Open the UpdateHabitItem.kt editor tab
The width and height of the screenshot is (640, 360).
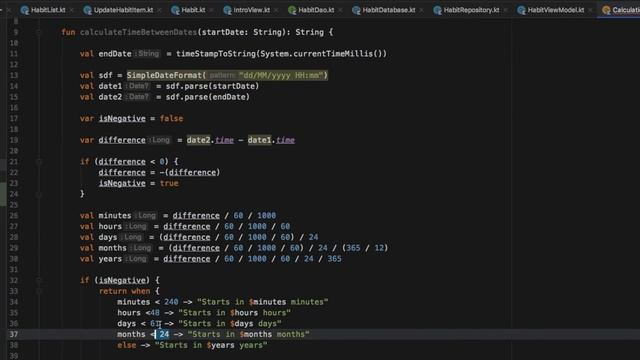(x=123, y=10)
